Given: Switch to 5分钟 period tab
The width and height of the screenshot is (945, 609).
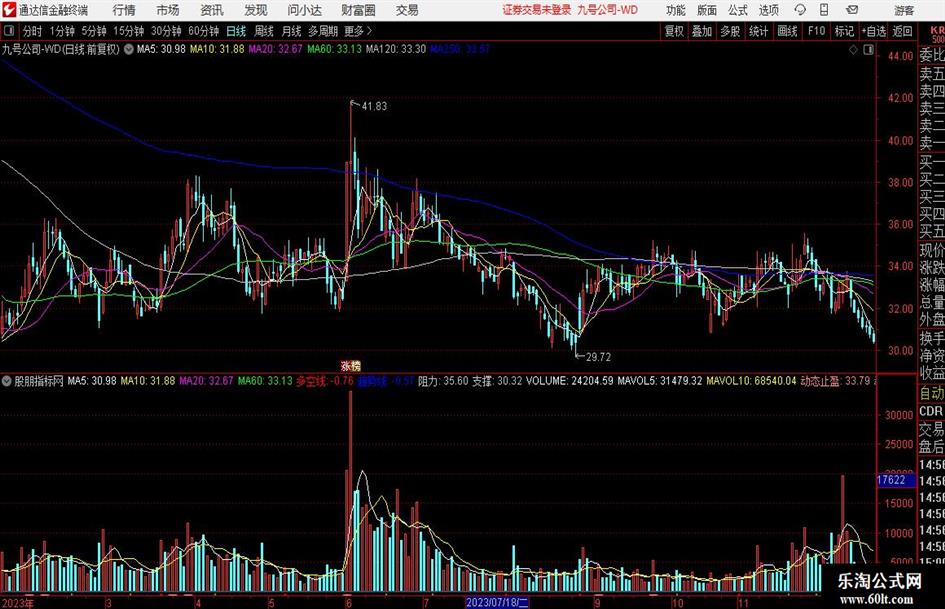Looking at the screenshot, I should click(x=94, y=31).
